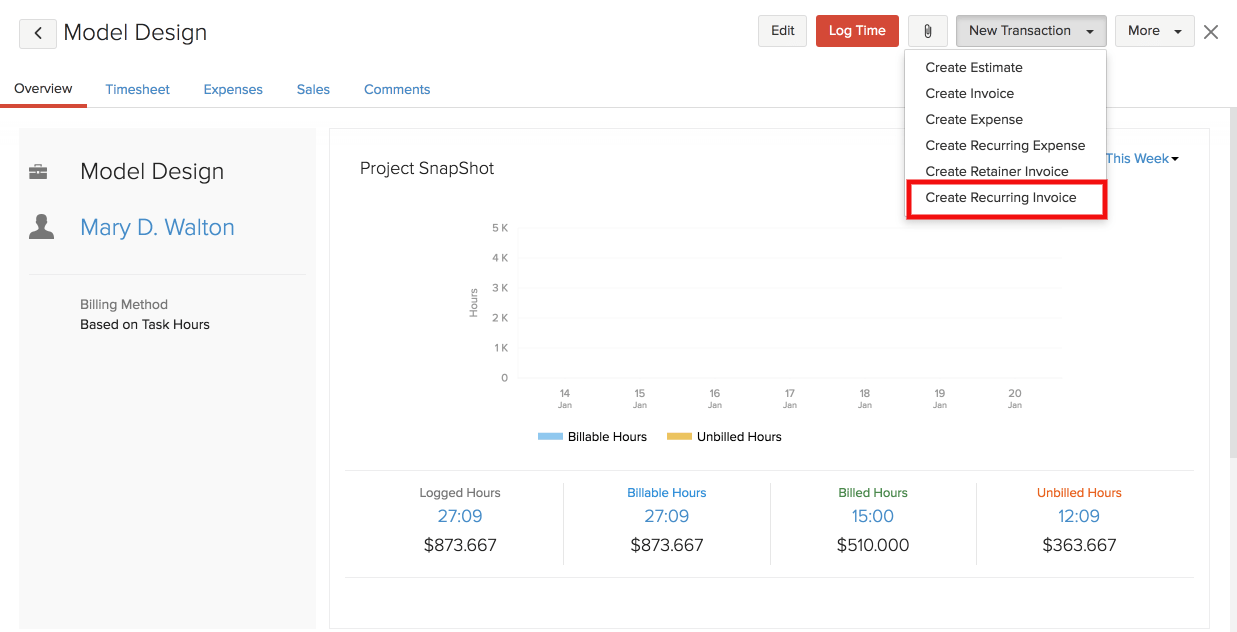Select Create Recurring Invoice option
This screenshot has width=1237, height=632.
point(1001,198)
